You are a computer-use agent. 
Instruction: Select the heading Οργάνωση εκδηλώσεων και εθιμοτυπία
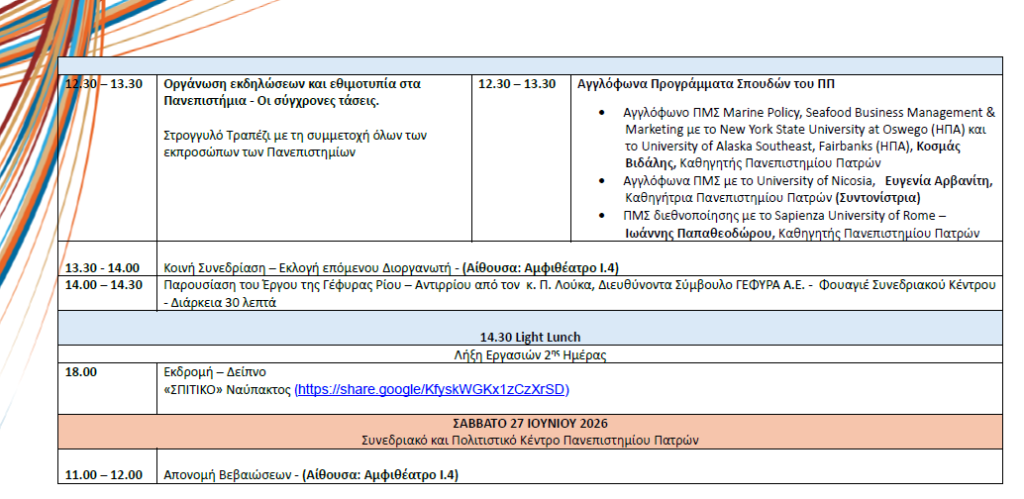[292, 93]
